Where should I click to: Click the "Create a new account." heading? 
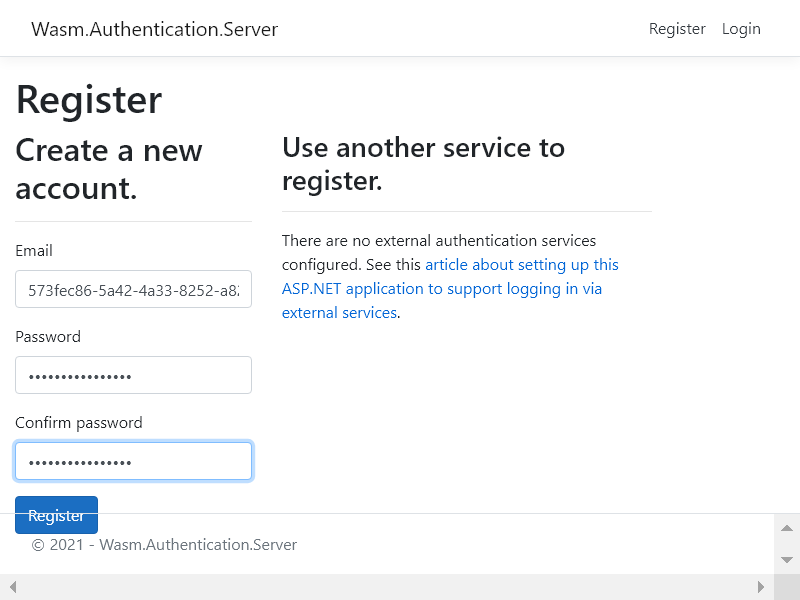(x=109, y=169)
